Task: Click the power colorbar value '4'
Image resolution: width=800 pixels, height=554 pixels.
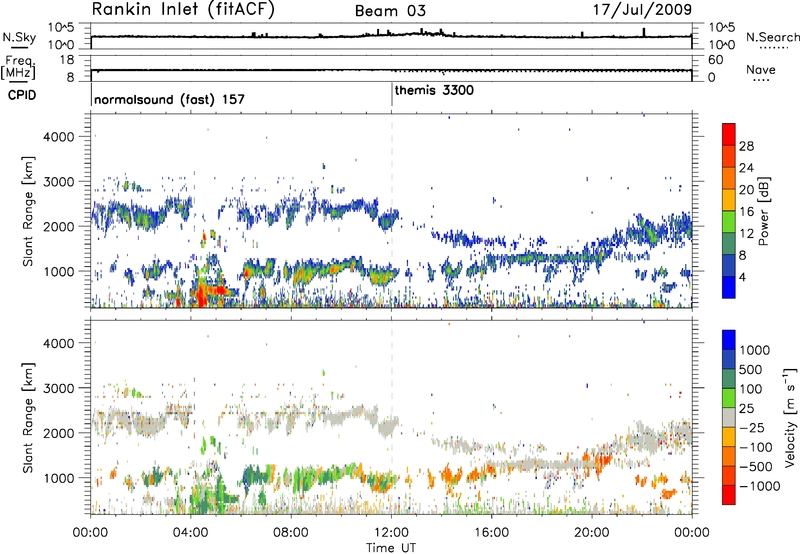Action: pos(743,277)
